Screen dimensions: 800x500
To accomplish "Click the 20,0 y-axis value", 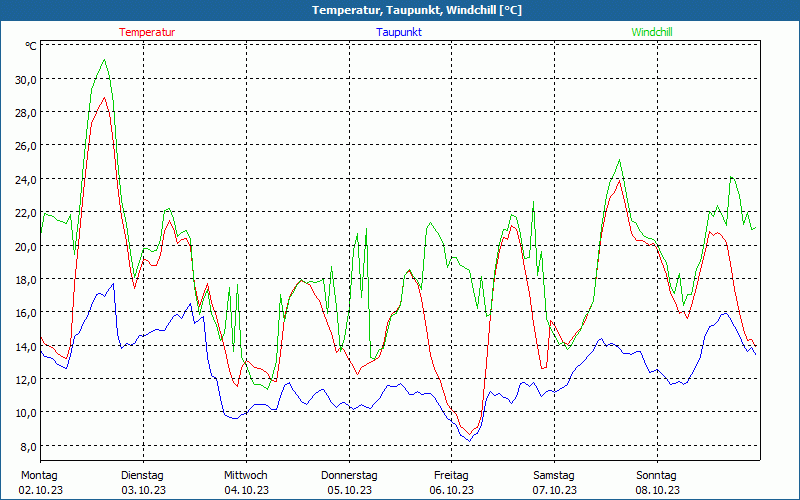I will [x=25, y=246].
